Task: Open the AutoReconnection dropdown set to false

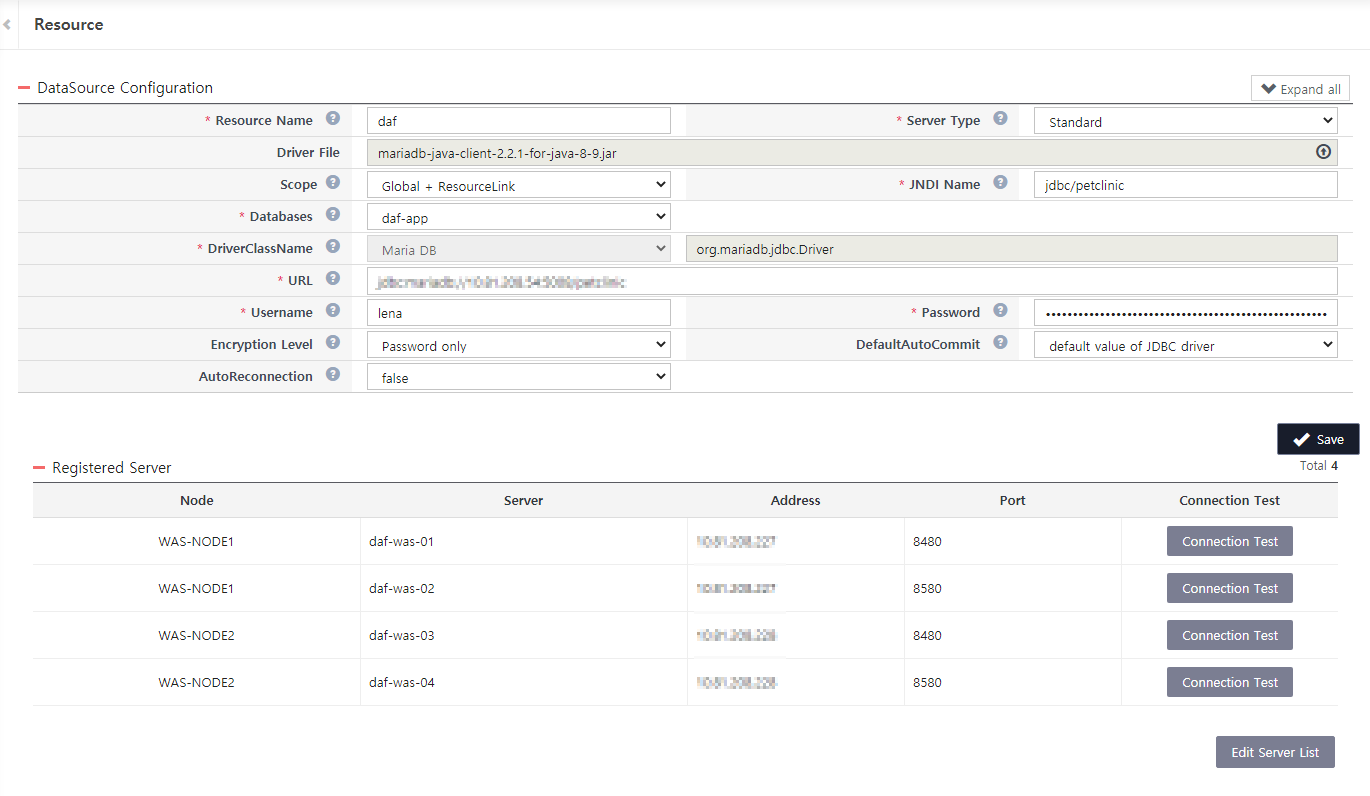Action: pyautogui.click(x=518, y=377)
